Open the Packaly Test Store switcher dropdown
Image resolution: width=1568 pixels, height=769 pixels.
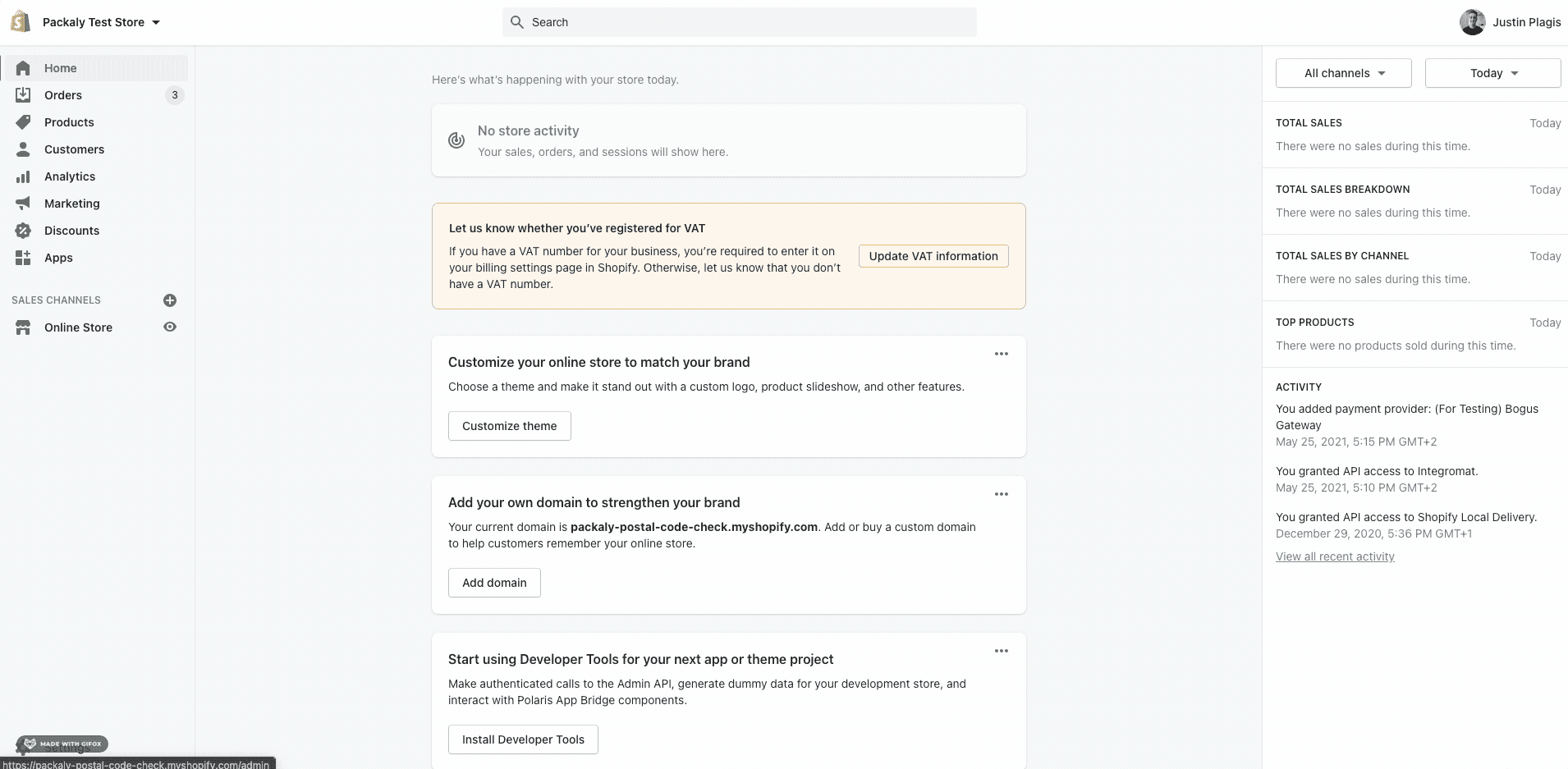101,22
